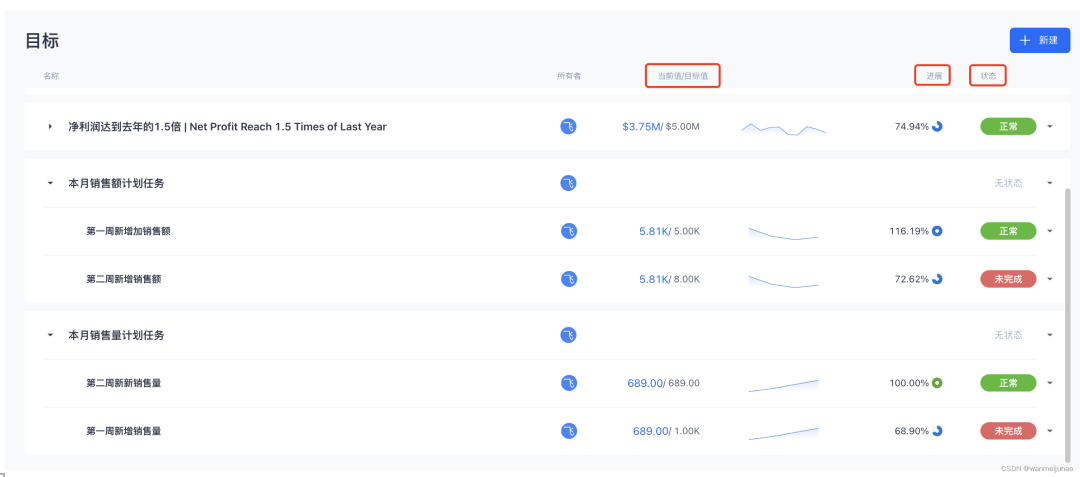This screenshot has width=1080, height=477.
Task: Click progress circle icon beside 116.19%
Action: coord(937,231)
